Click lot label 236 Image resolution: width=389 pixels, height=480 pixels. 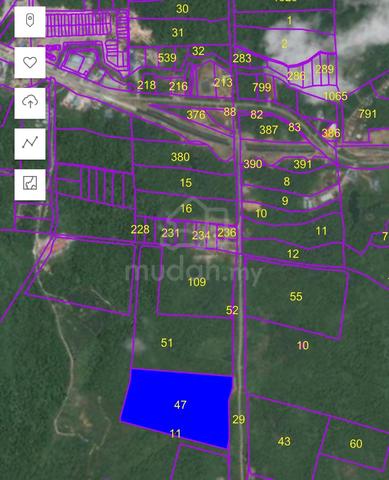227,232
